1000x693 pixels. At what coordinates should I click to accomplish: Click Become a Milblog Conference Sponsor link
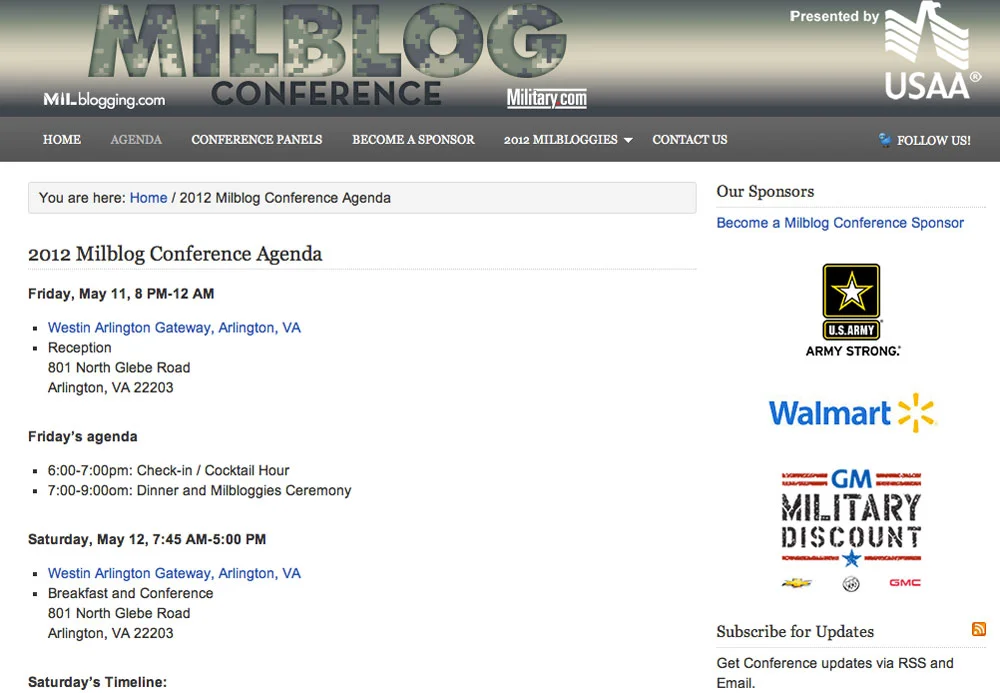click(x=840, y=223)
